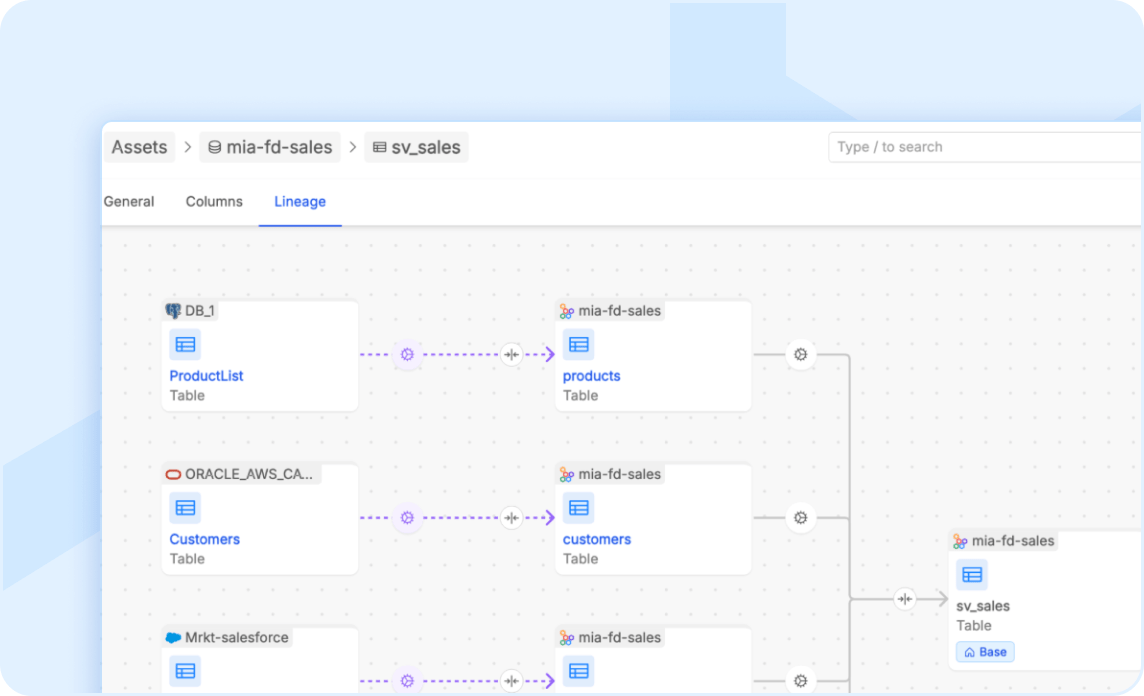Click the Customers source table icon
This screenshot has height=696, width=1144.
coord(185,508)
